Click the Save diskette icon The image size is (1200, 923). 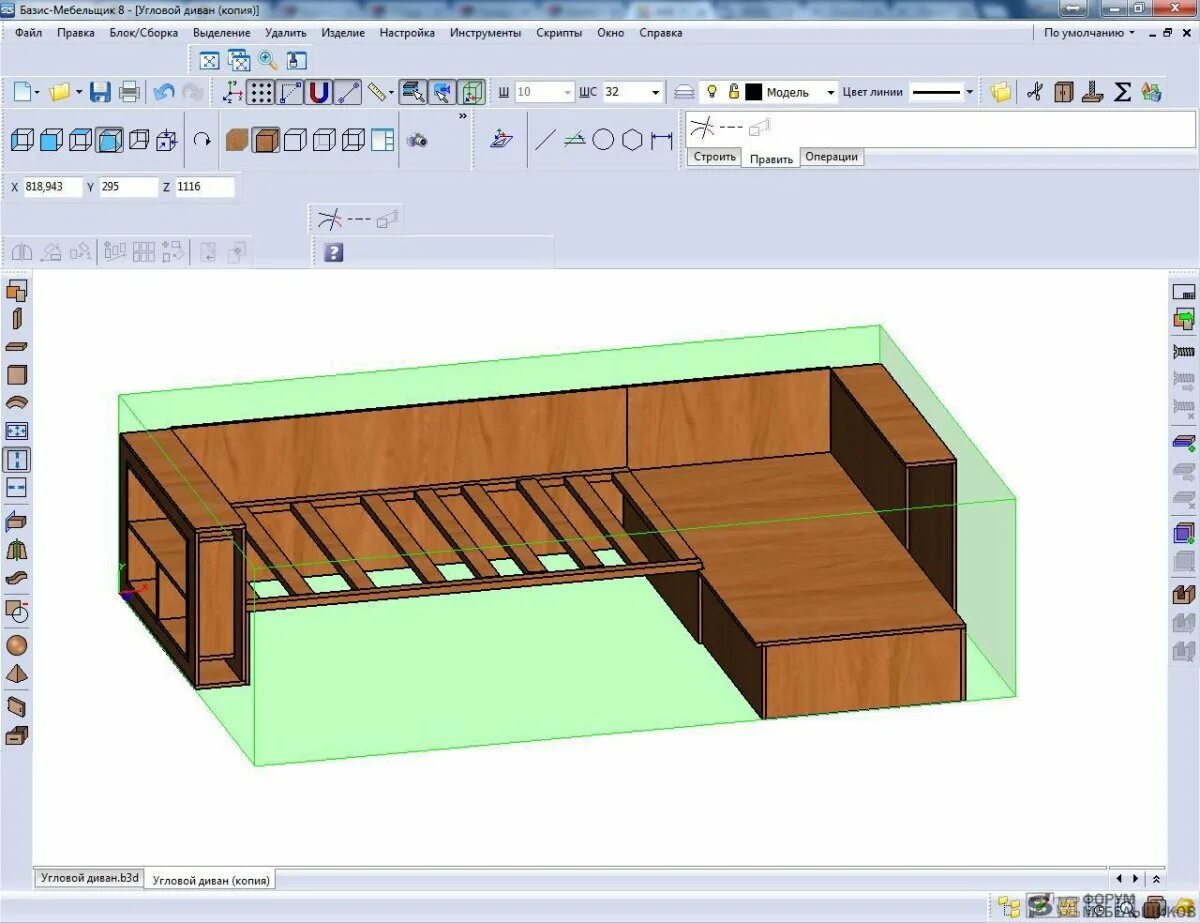pyautogui.click(x=100, y=92)
